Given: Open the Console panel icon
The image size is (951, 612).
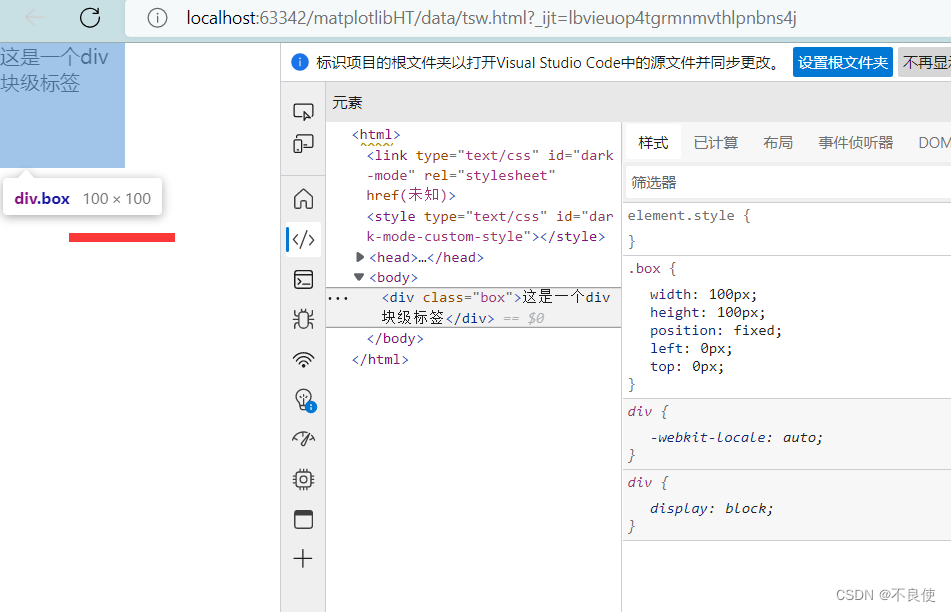Looking at the screenshot, I should point(303,280).
